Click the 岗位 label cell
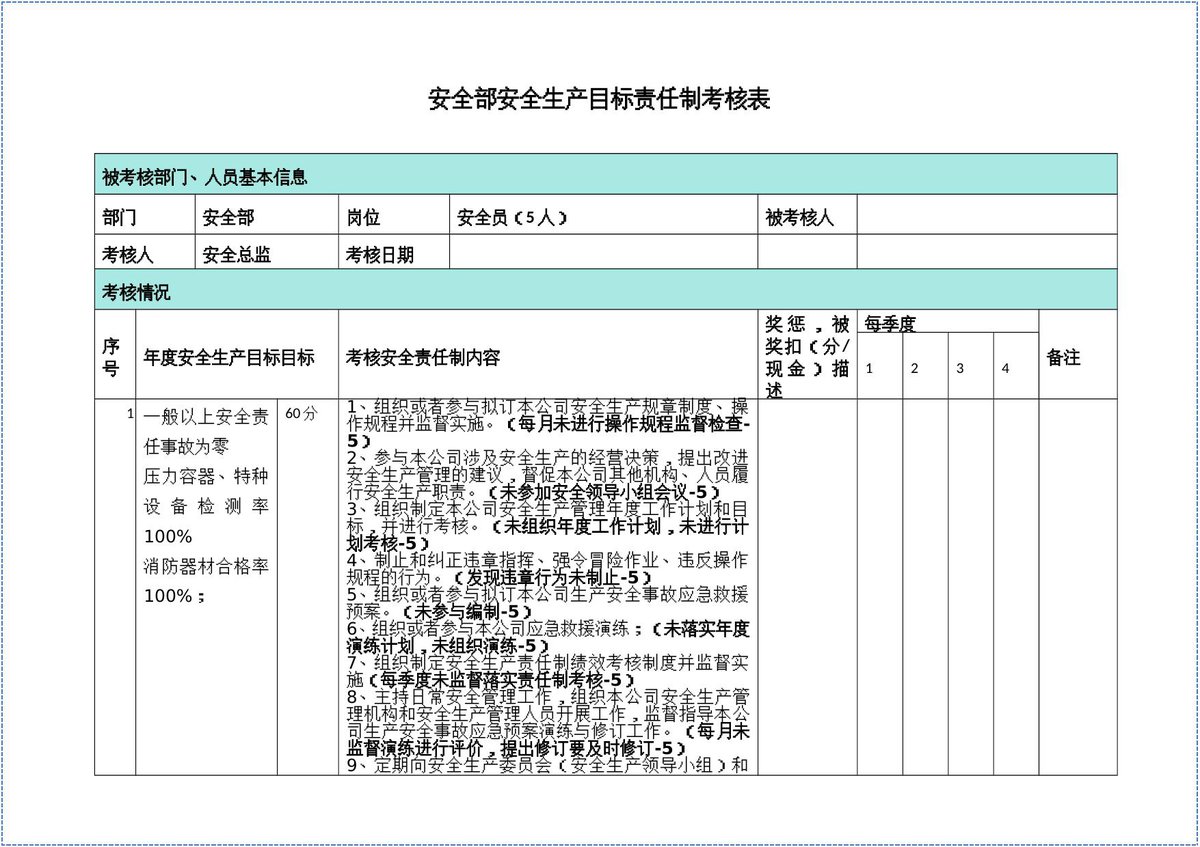Image resolution: width=1200 pixels, height=847 pixels. pos(394,215)
